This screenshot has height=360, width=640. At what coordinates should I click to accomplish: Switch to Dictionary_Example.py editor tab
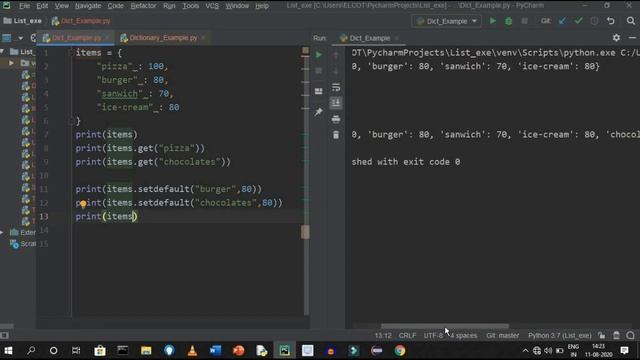pos(163,38)
